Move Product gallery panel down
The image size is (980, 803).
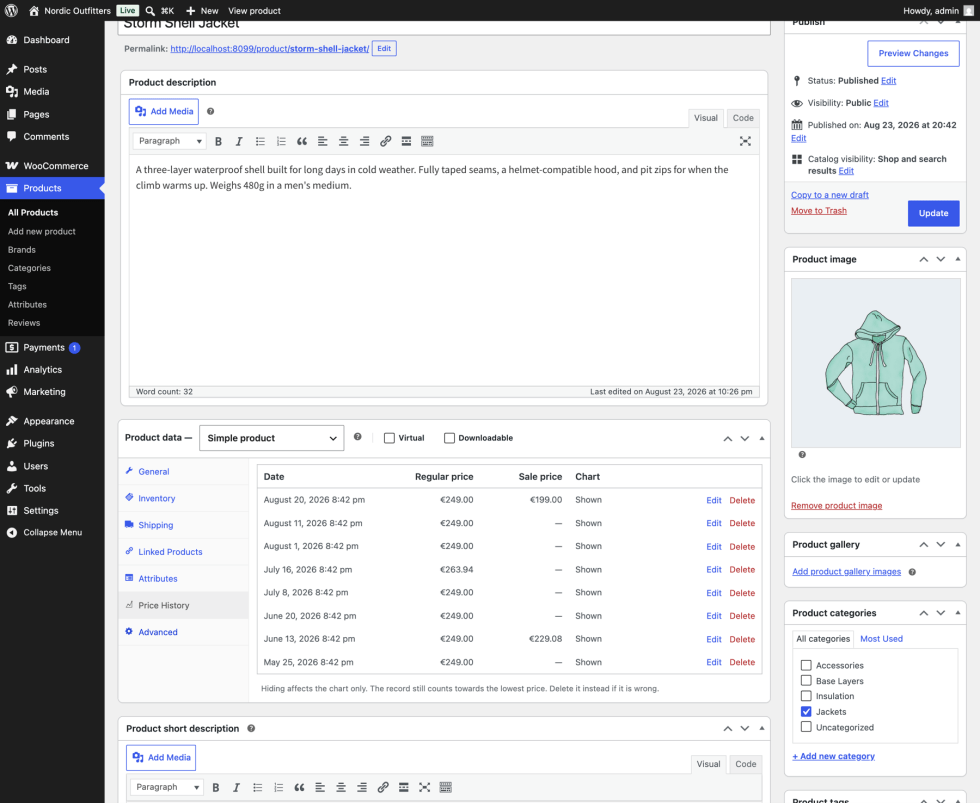tap(941, 544)
